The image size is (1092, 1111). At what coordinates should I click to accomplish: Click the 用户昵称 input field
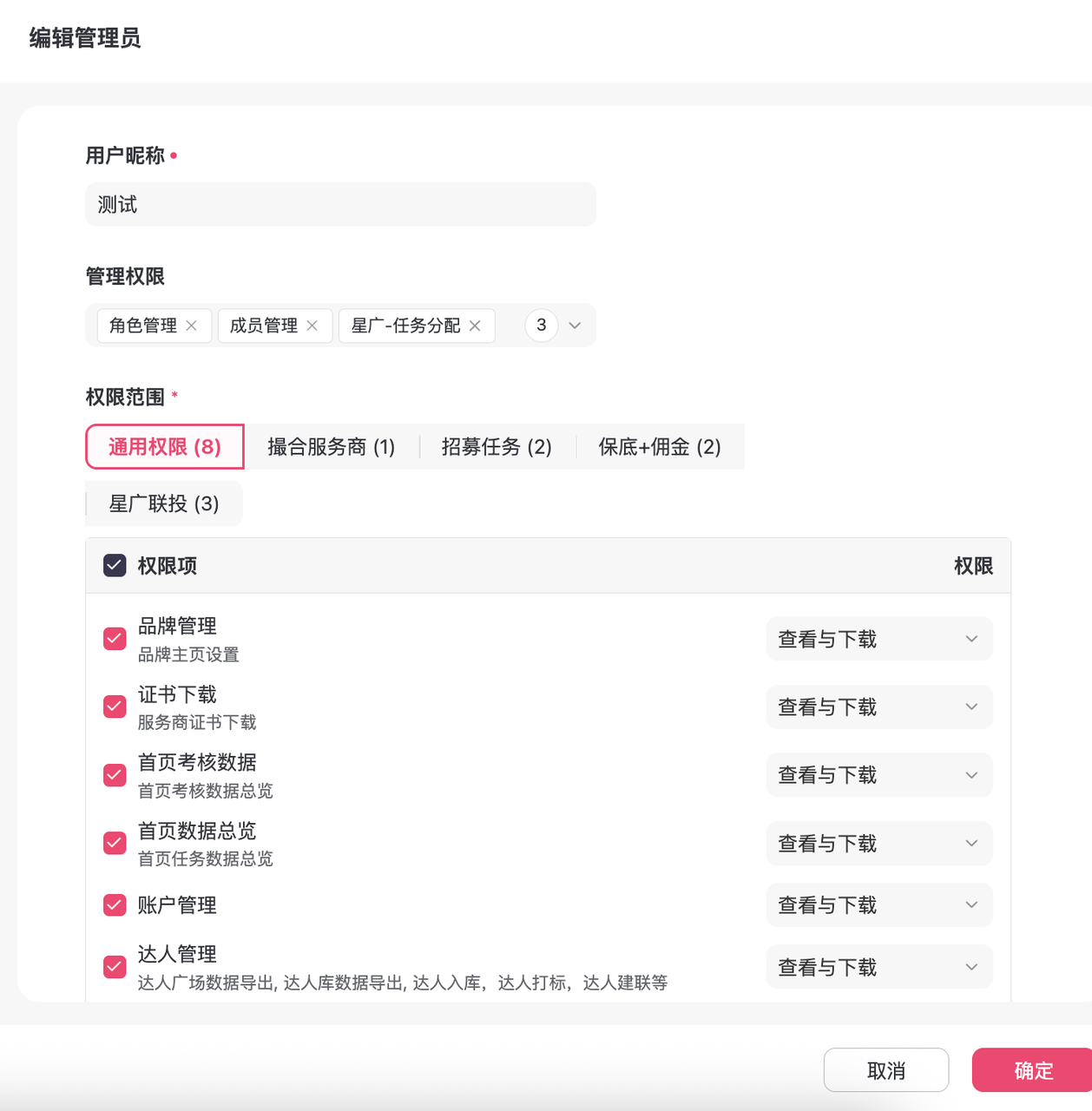pyautogui.click(x=340, y=205)
